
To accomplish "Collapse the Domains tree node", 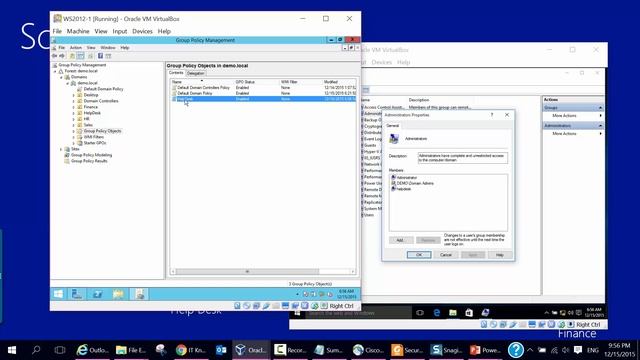I will [x=62, y=77].
